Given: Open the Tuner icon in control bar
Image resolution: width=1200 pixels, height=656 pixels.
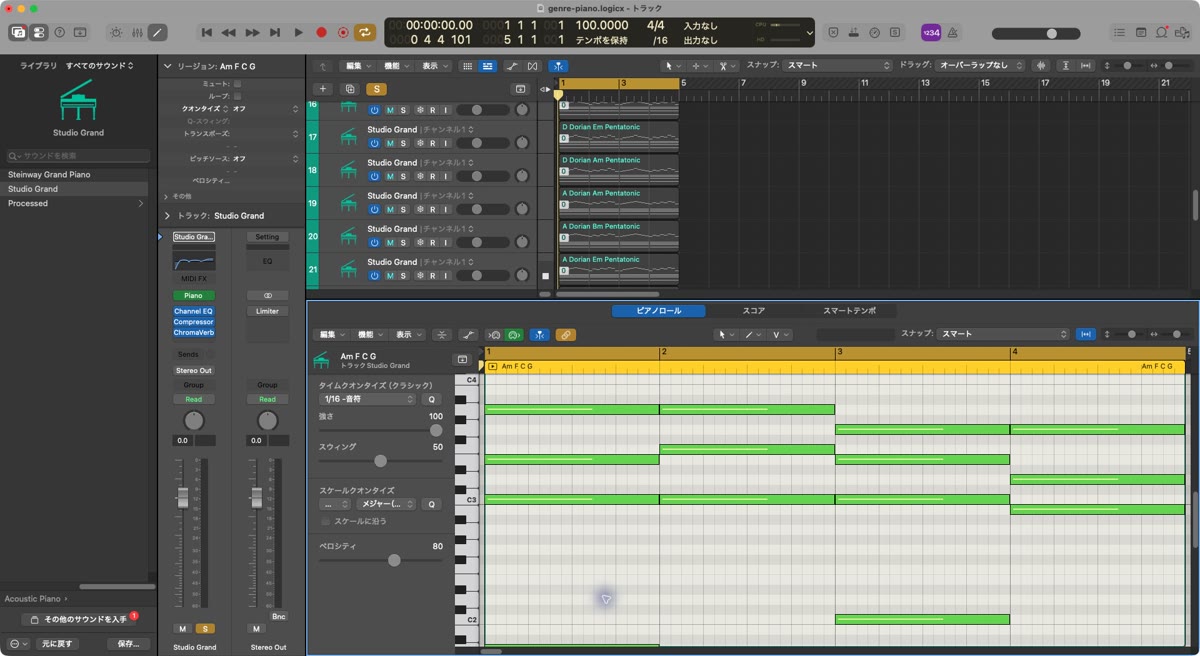Looking at the screenshot, I should [875, 32].
